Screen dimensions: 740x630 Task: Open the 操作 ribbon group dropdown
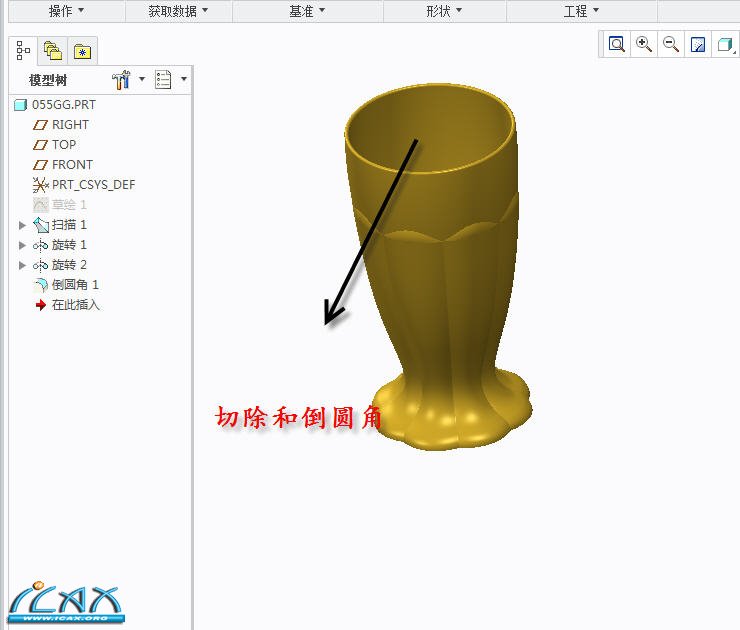[x=66, y=10]
